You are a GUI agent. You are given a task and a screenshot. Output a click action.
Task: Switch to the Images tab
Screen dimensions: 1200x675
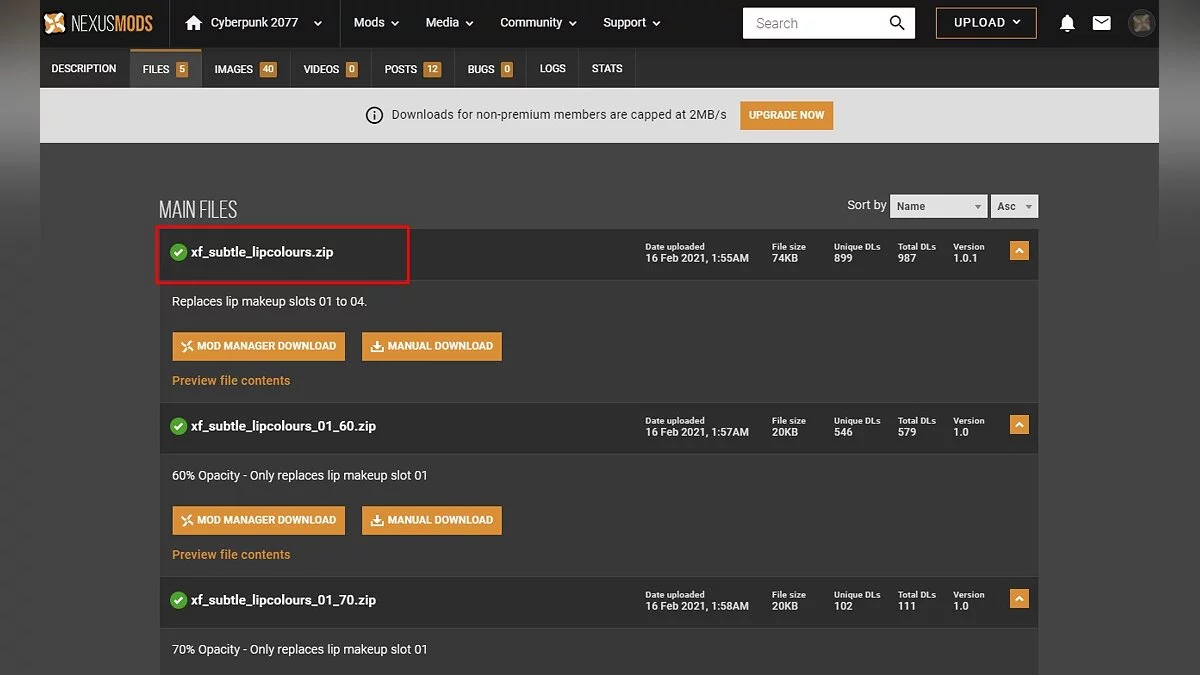[x=244, y=69]
